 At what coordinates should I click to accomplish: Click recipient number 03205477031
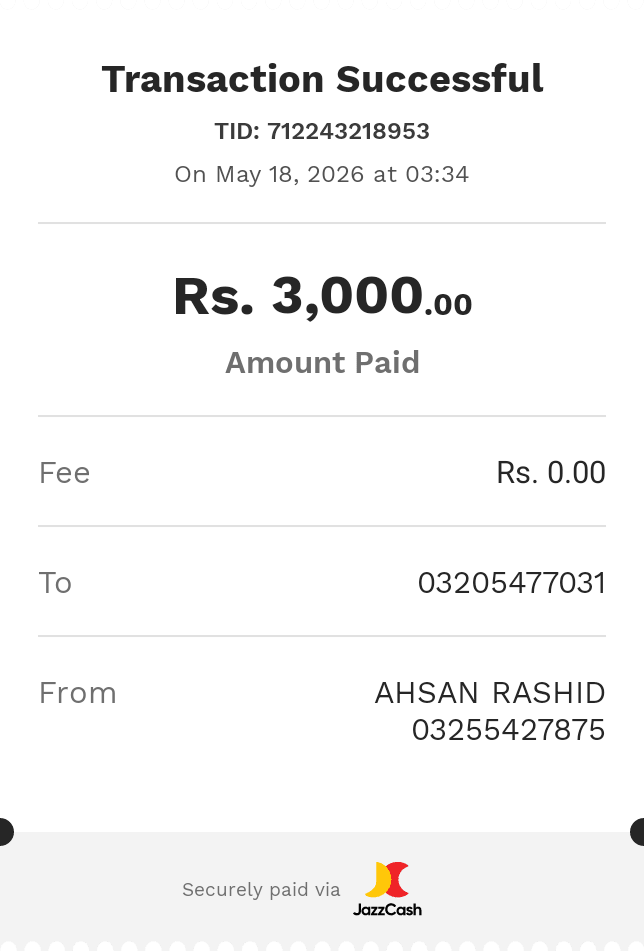(511, 583)
